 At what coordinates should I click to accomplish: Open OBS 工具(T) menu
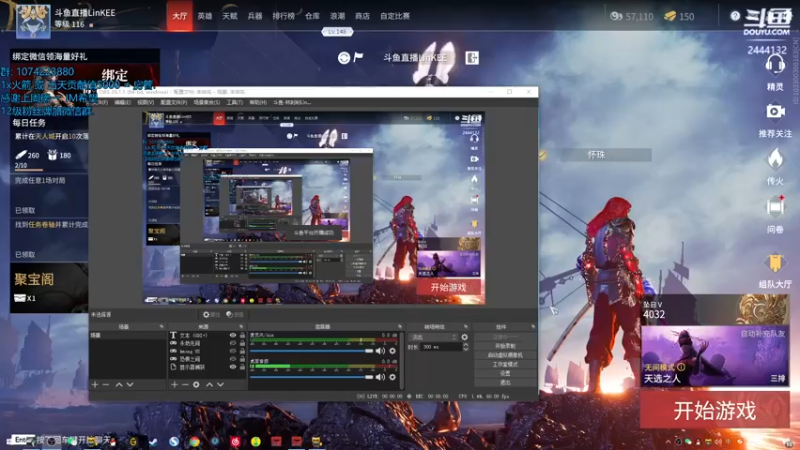(x=235, y=103)
